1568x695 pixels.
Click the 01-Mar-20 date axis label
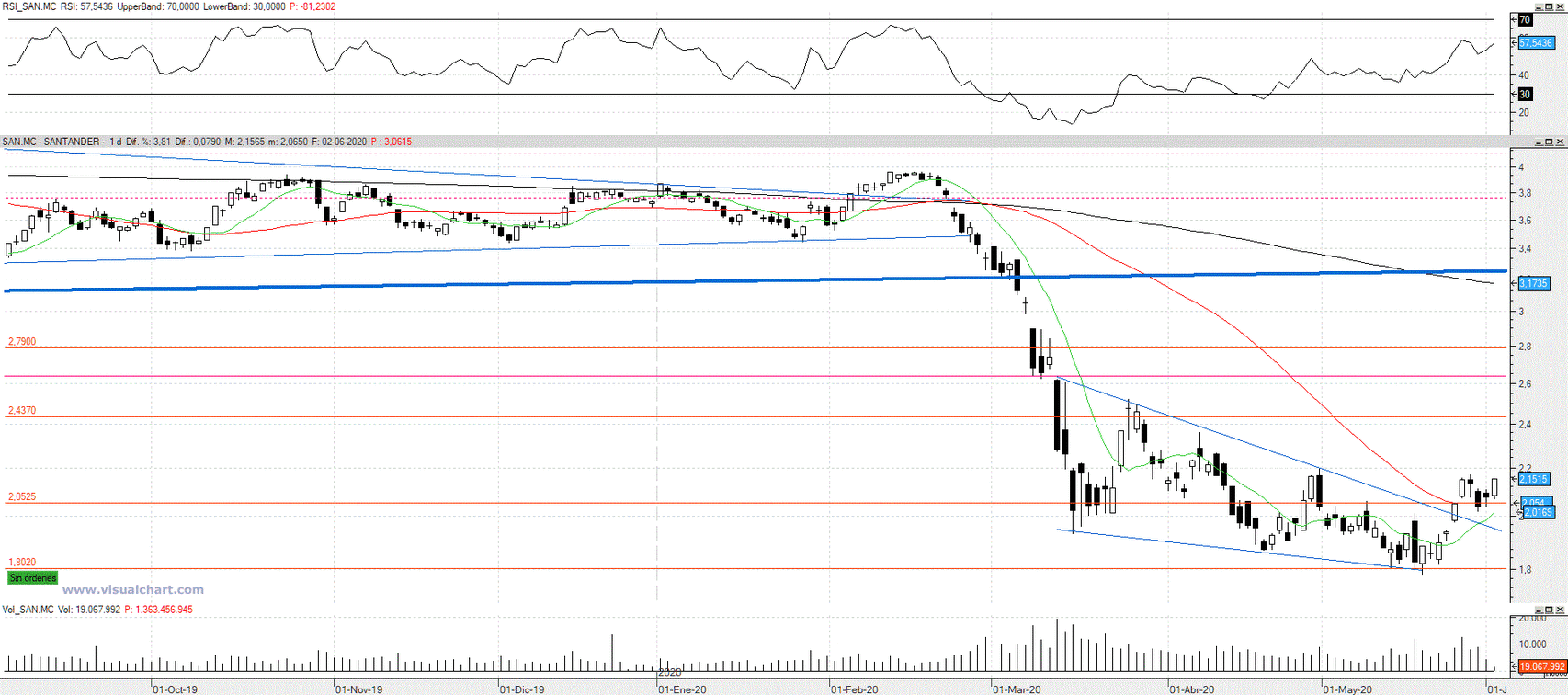[x=1017, y=689]
